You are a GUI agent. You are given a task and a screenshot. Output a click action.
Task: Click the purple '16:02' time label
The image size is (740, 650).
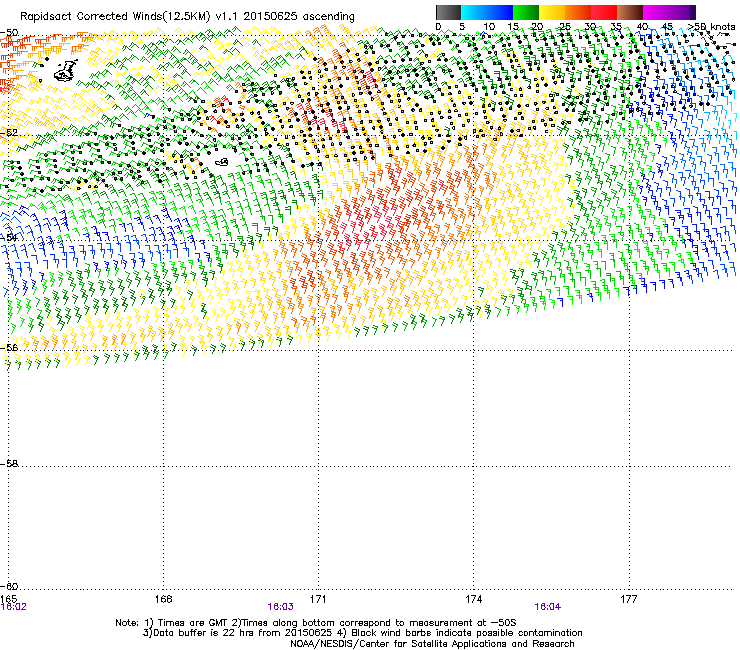point(14,607)
